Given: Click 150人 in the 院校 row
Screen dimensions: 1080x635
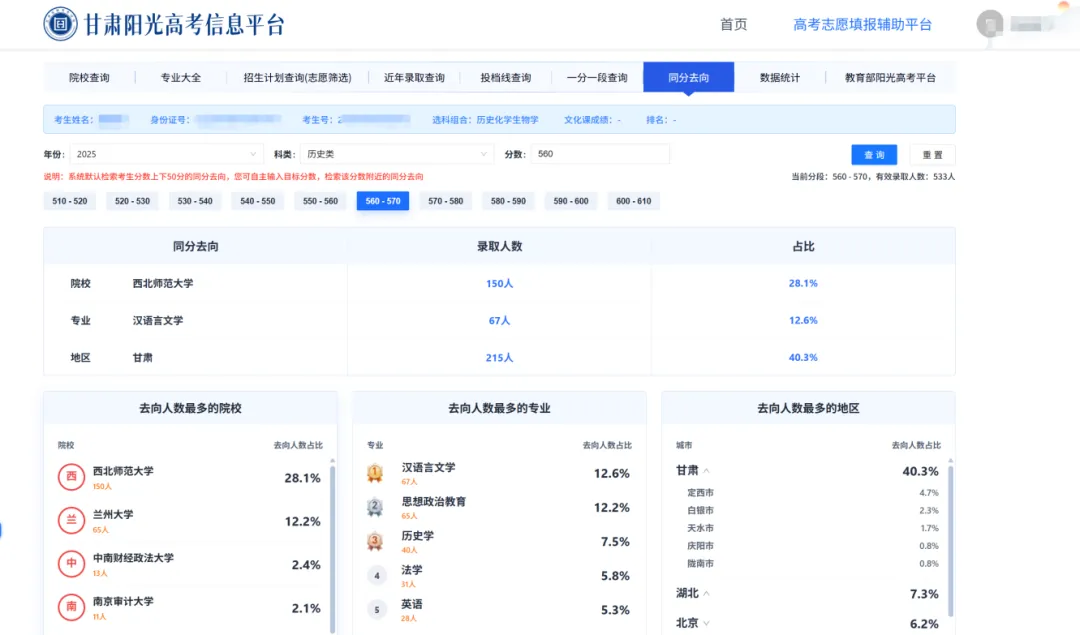Looking at the screenshot, I should 499,283.
